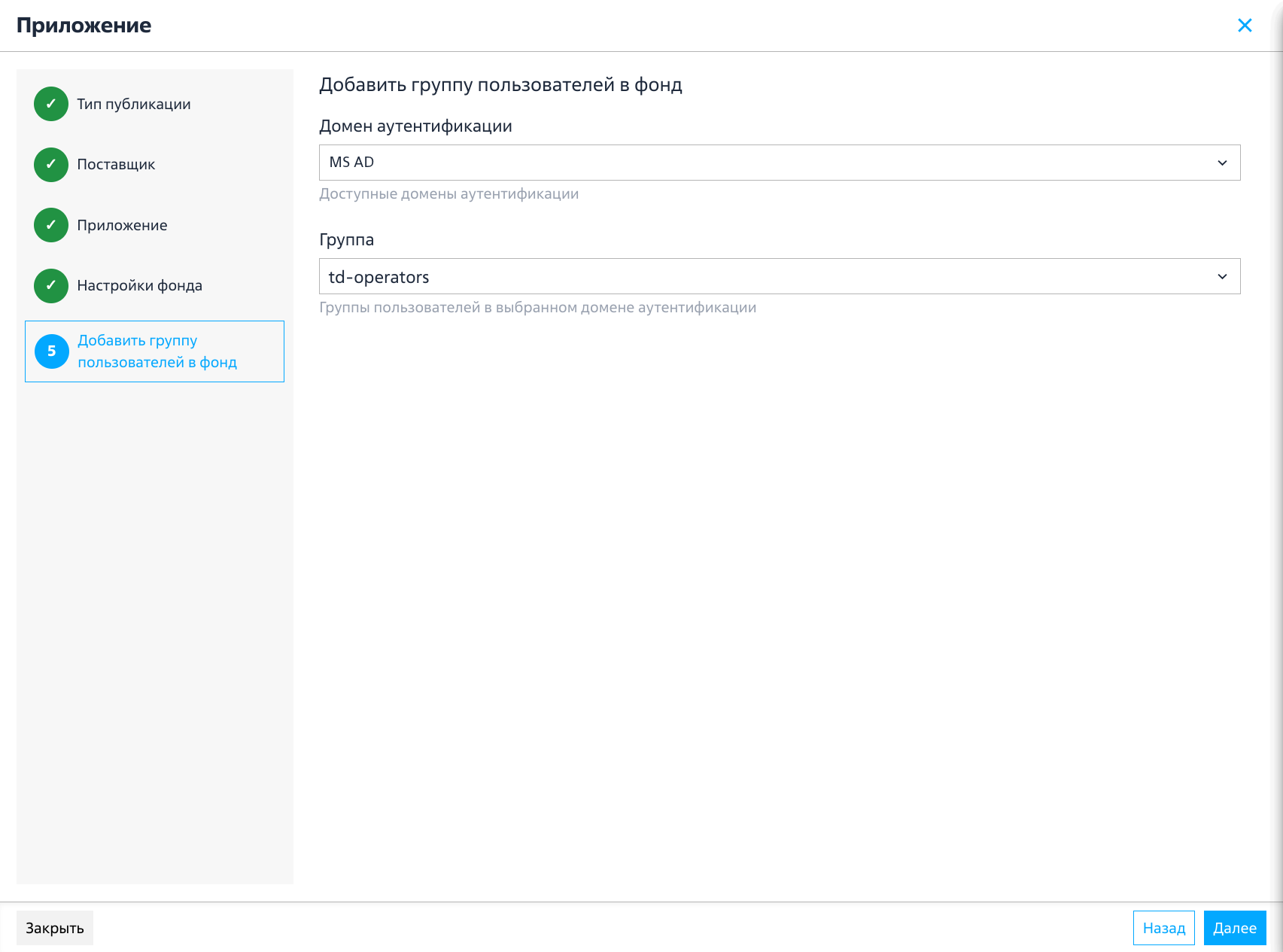Go to the Поставщик step
Image resolution: width=1283 pixels, height=952 pixels.
click(116, 164)
